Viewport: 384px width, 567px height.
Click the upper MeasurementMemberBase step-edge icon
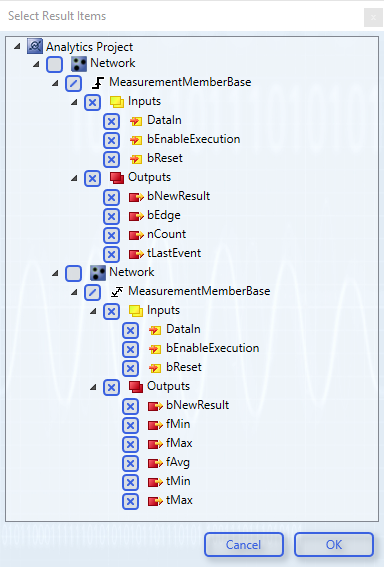98,82
